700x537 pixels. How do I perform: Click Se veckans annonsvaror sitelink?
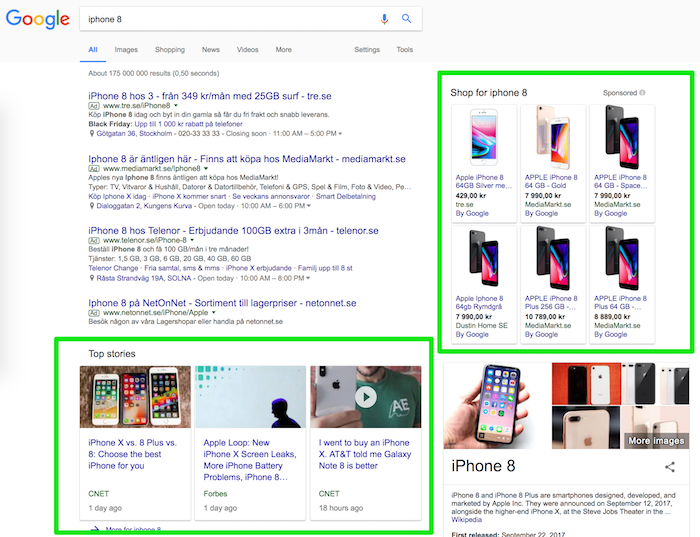271,196
